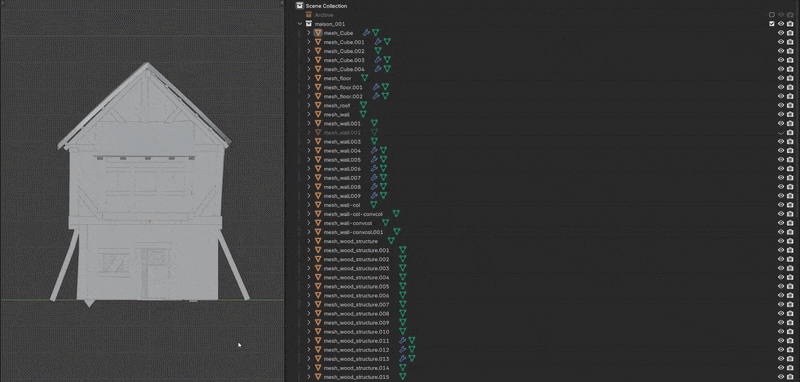Expand the mesh_Cube object row

click(x=309, y=33)
